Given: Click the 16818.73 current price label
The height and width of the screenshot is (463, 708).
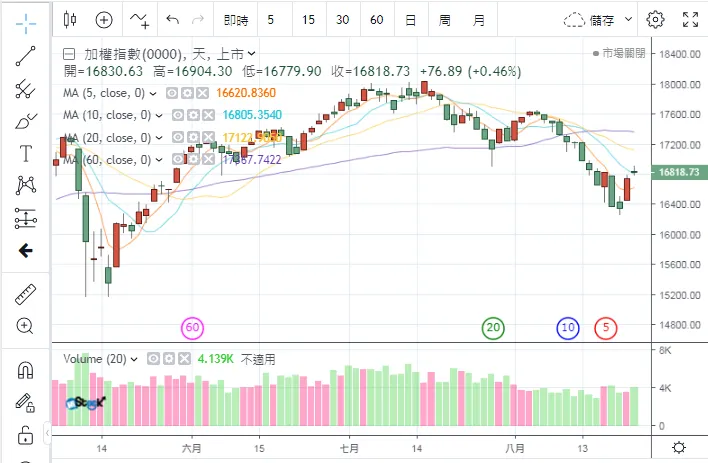Looking at the screenshot, I should [680, 172].
